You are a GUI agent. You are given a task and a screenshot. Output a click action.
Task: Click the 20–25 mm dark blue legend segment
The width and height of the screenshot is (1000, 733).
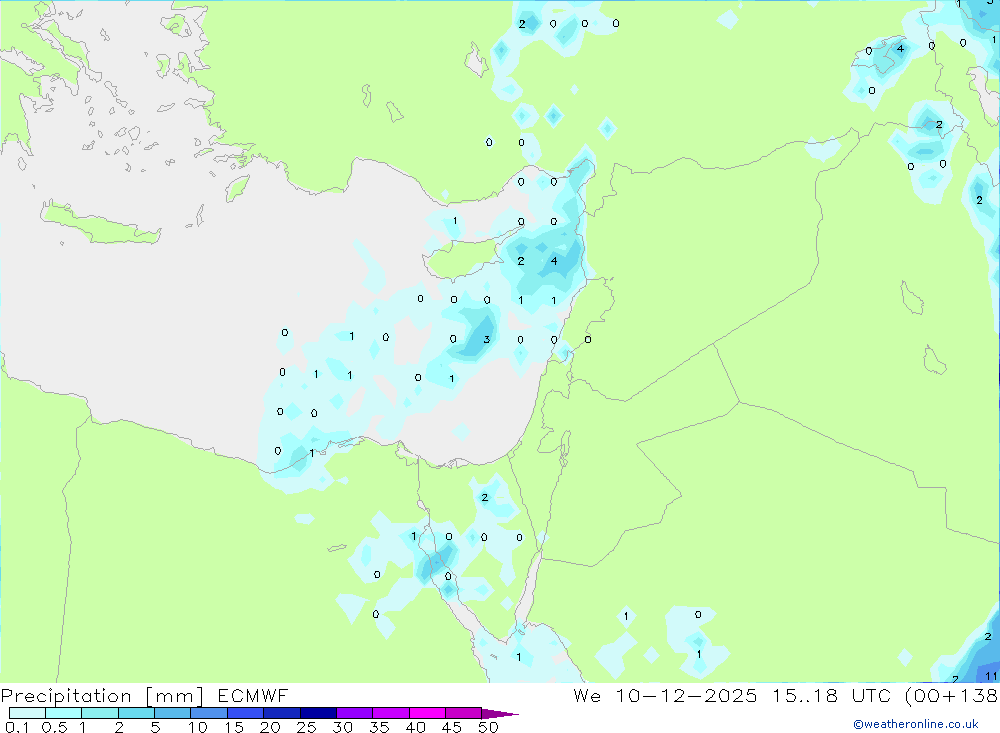click(281, 713)
